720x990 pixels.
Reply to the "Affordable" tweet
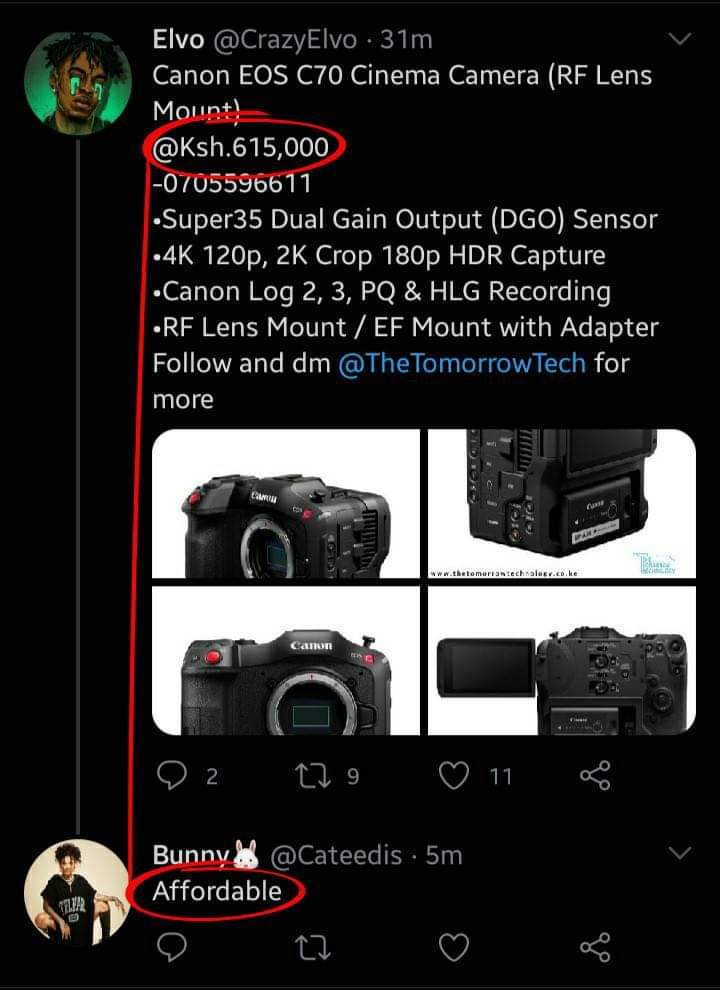click(173, 946)
